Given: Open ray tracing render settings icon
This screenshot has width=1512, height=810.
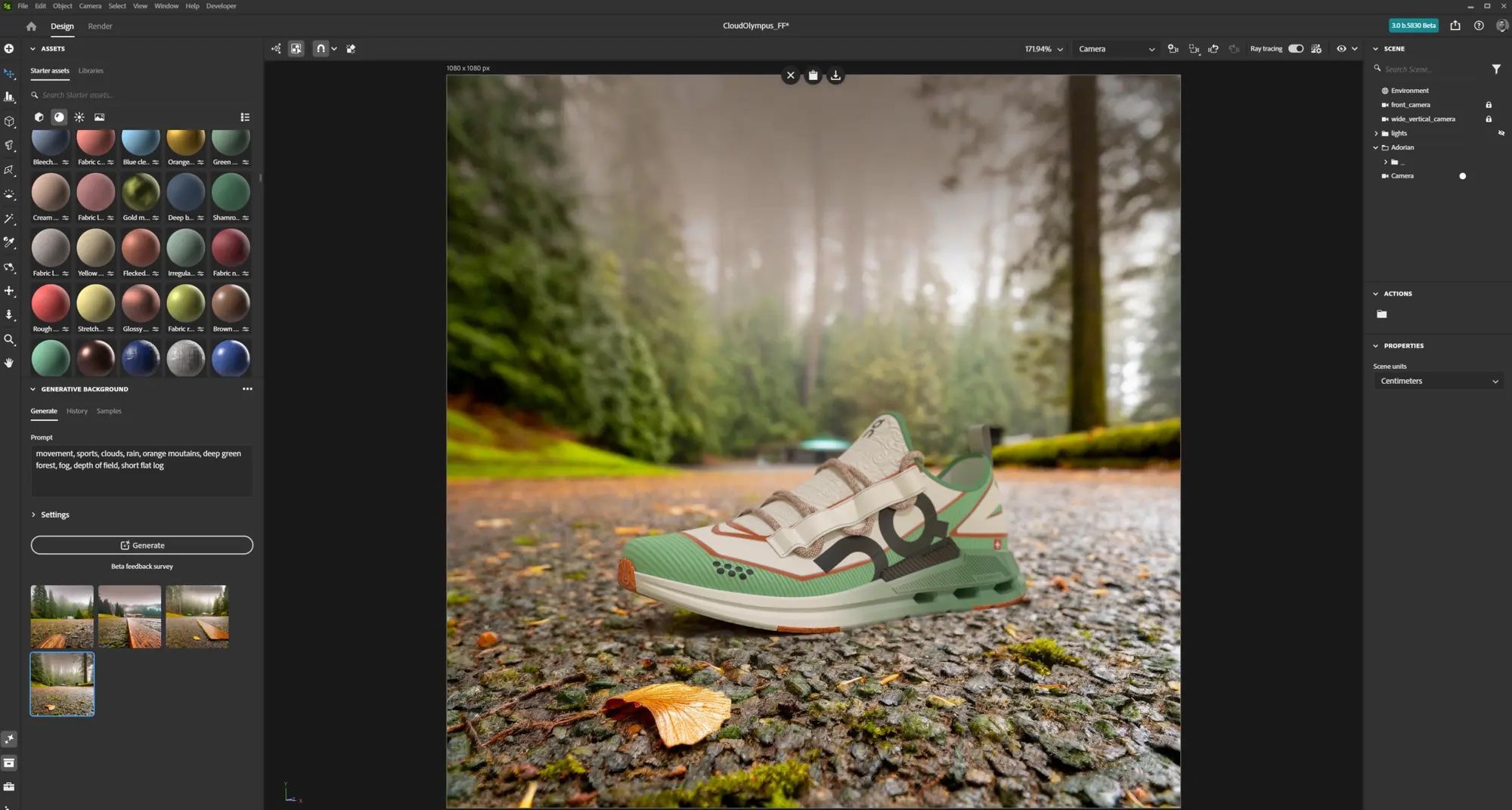Looking at the screenshot, I should 1316,48.
